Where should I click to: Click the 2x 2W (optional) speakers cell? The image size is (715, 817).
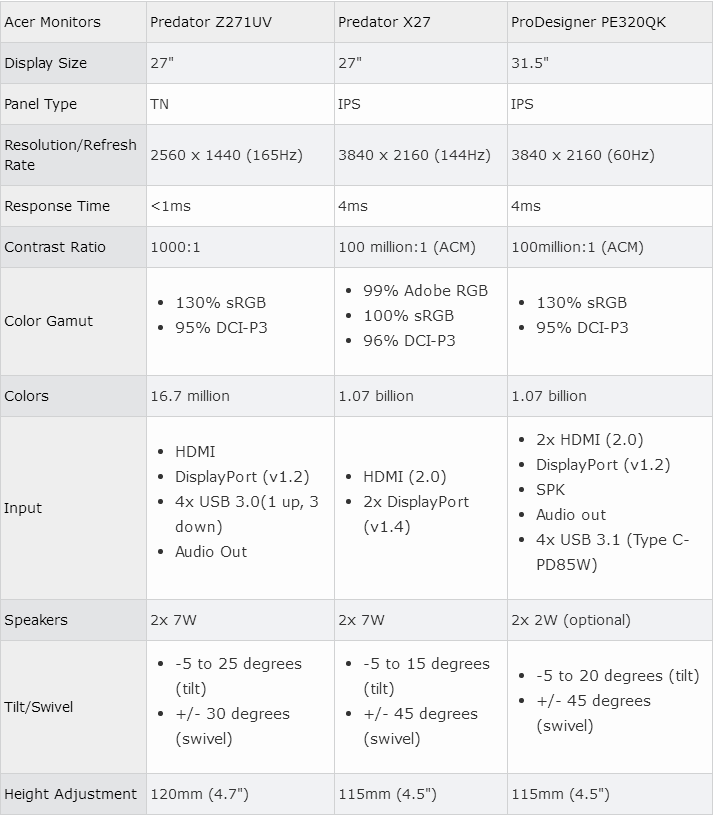coord(570,620)
